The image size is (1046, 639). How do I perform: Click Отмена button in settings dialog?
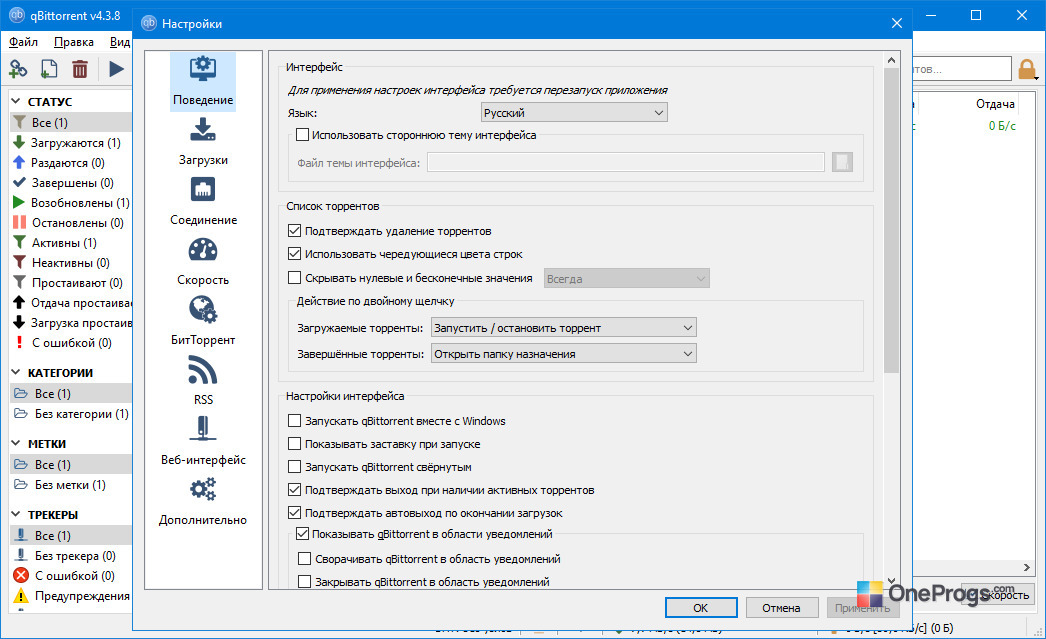pyautogui.click(x=781, y=608)
